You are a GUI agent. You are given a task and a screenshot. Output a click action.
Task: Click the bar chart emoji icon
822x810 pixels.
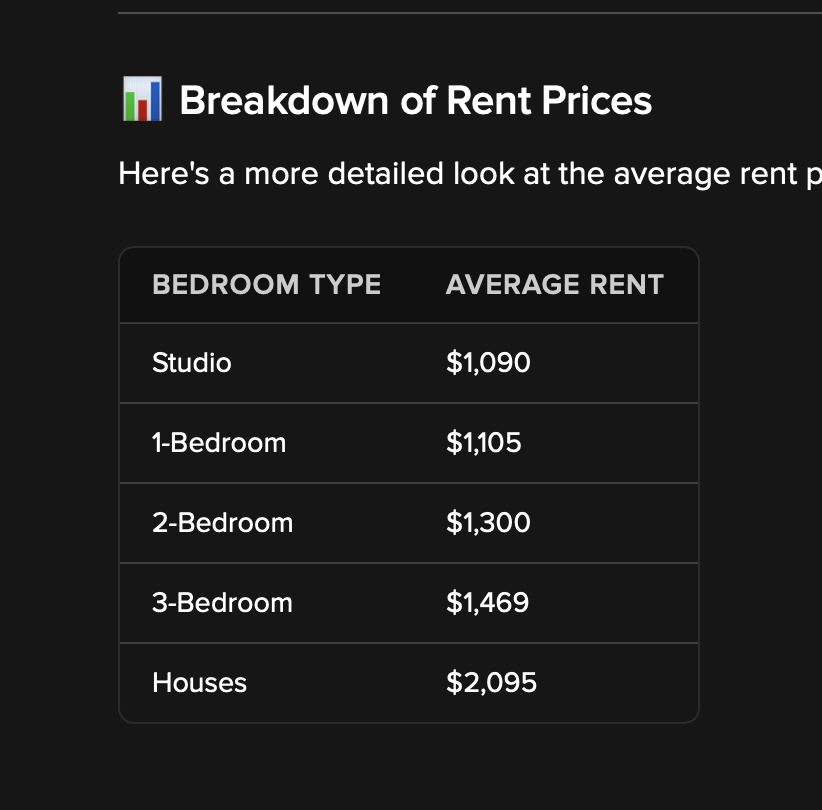pos(142,99)
